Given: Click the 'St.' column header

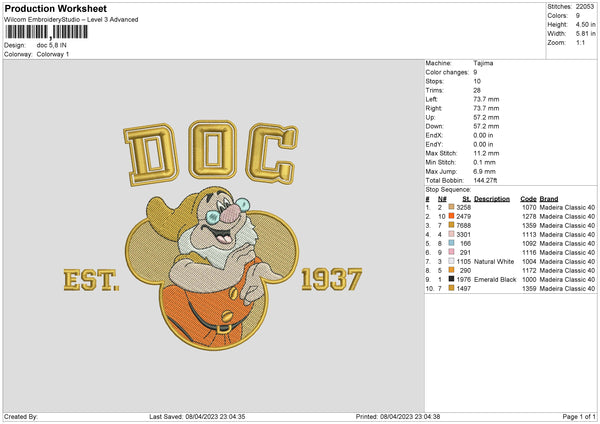Looking at the screenshot, I should [x=466, y=199].
